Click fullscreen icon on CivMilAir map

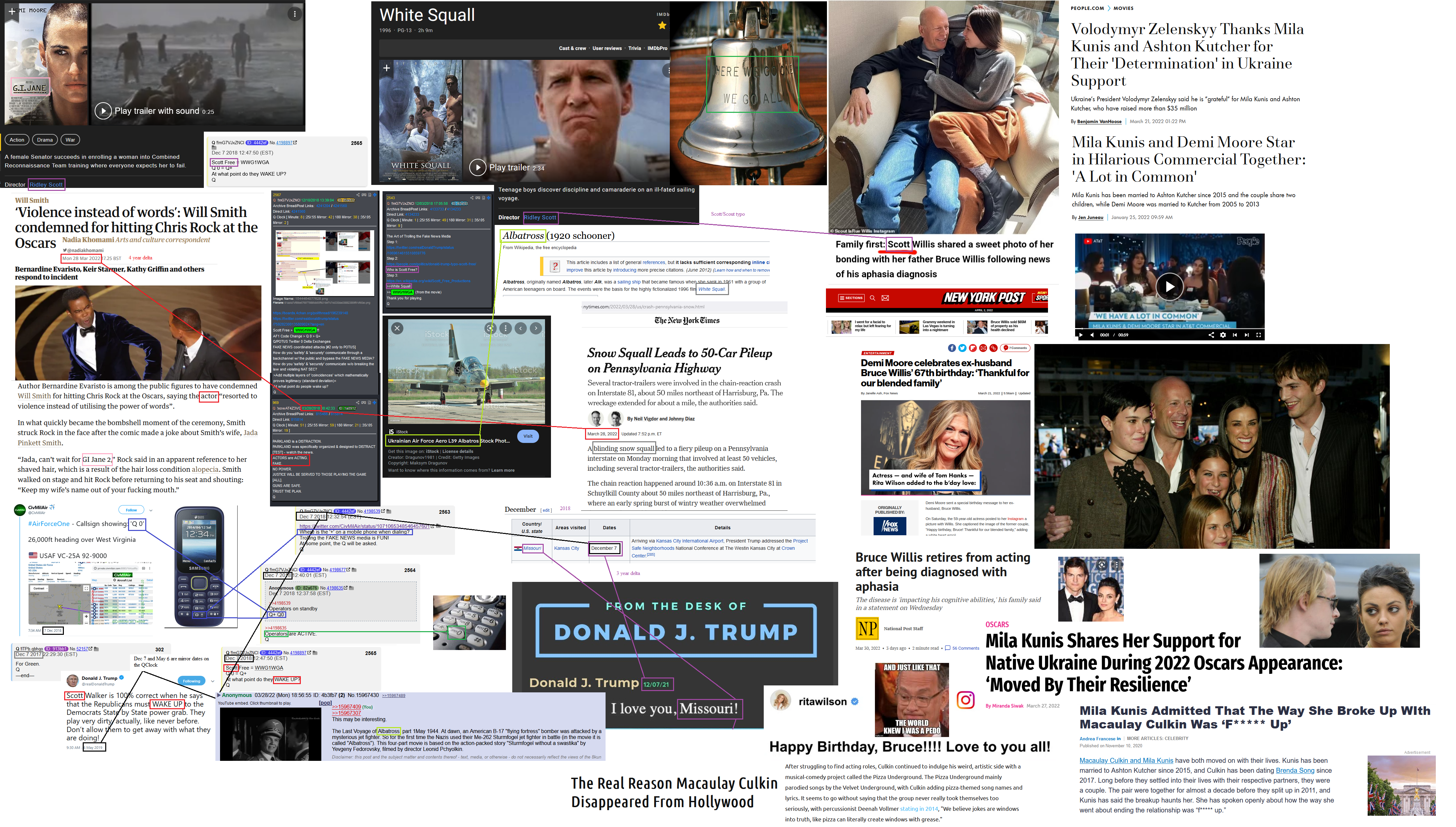pyautogui.click(x=86, y=588)
